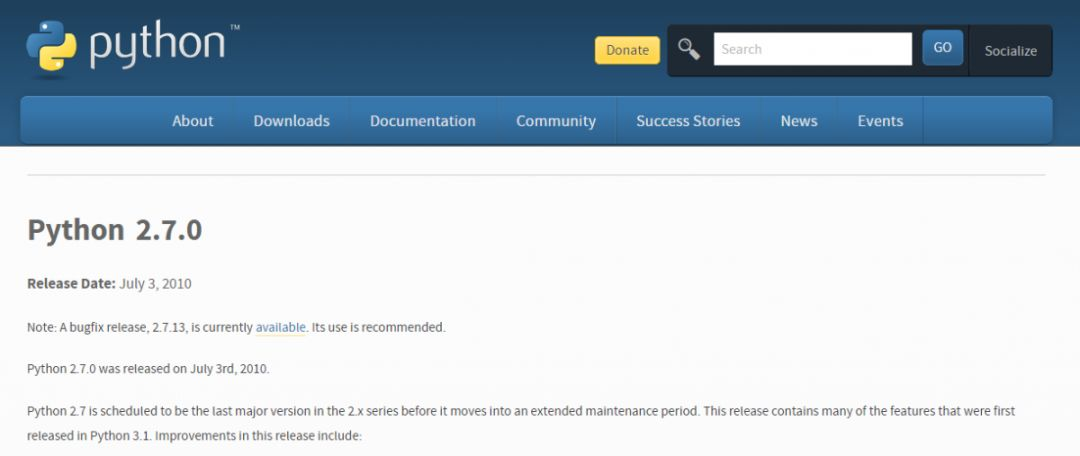The height and width of the screenshot is (456, 1080).
Task: Open the Community navigation menu
Action: (x=556, y=121)
